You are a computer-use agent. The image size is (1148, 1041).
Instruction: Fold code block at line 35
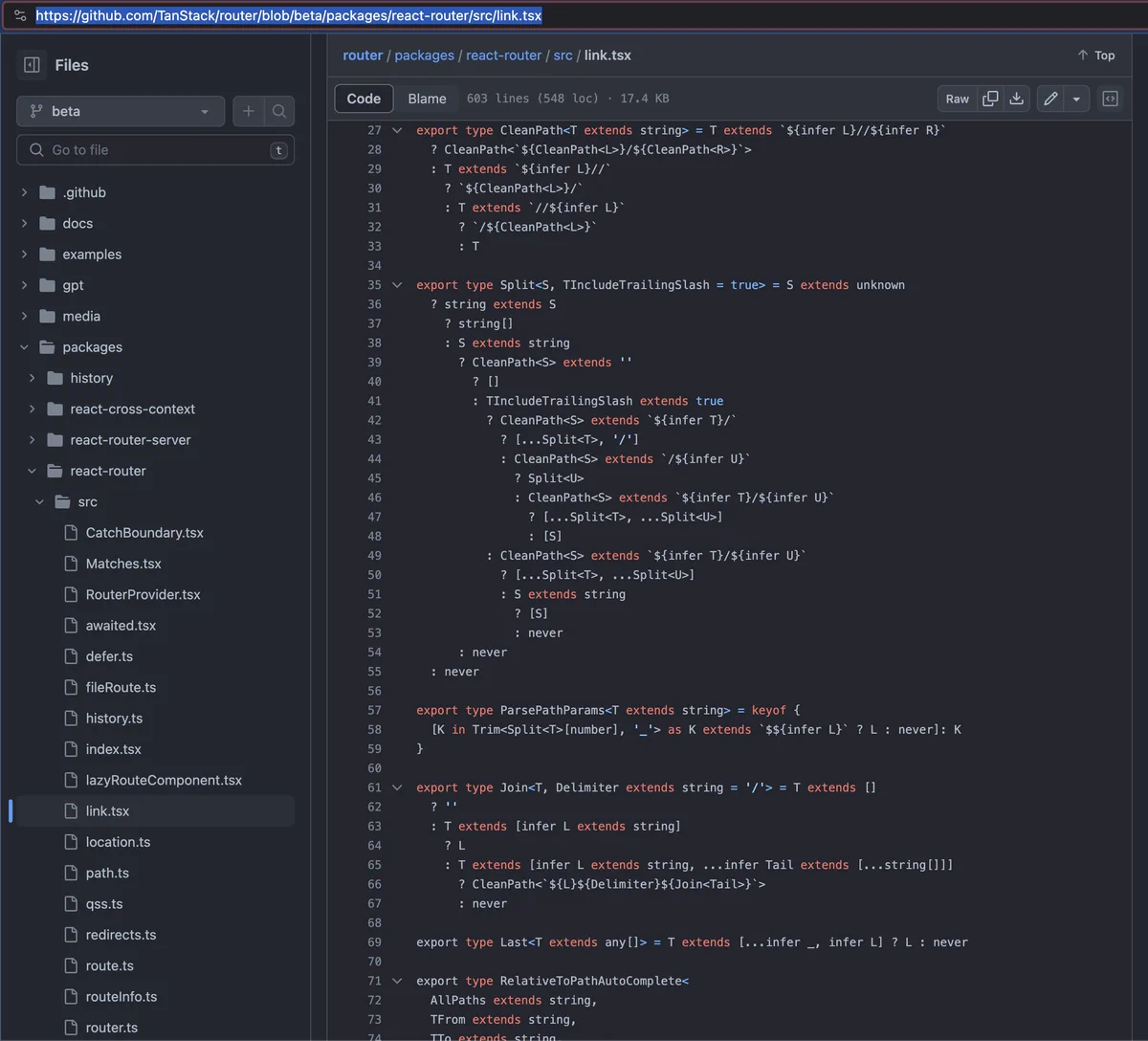397,285
